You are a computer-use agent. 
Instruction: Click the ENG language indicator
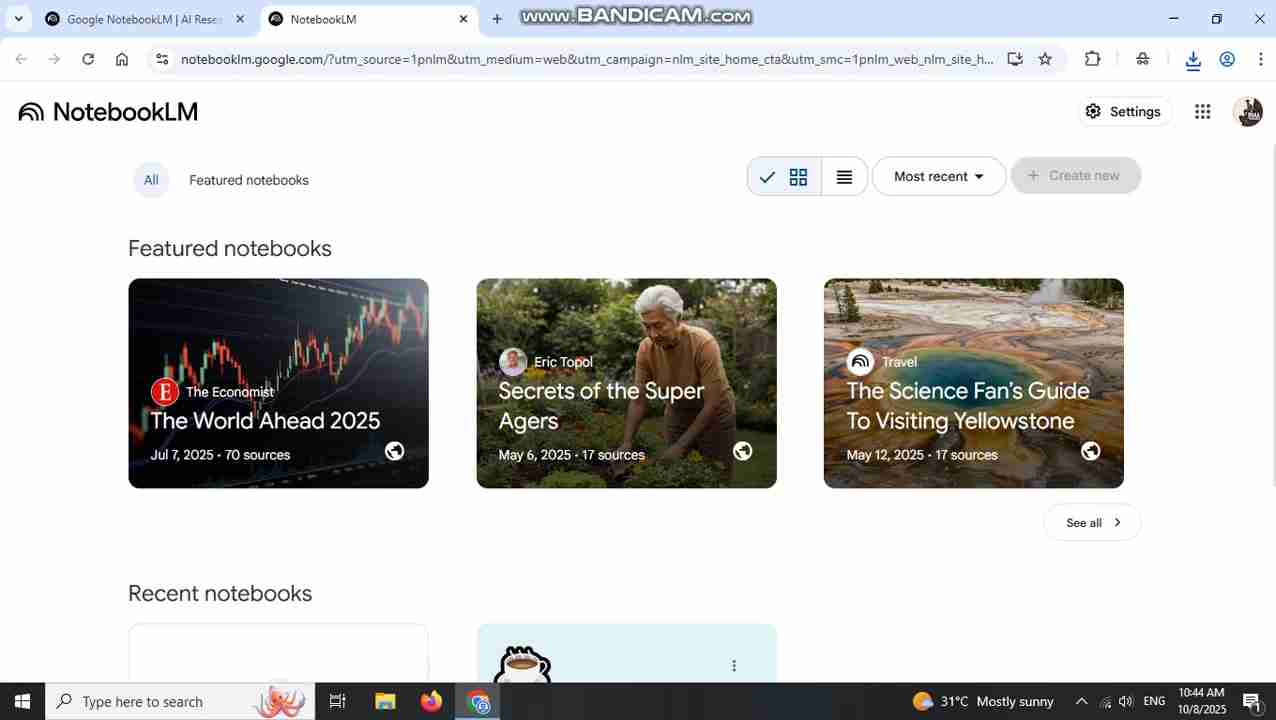[1154, 701]
